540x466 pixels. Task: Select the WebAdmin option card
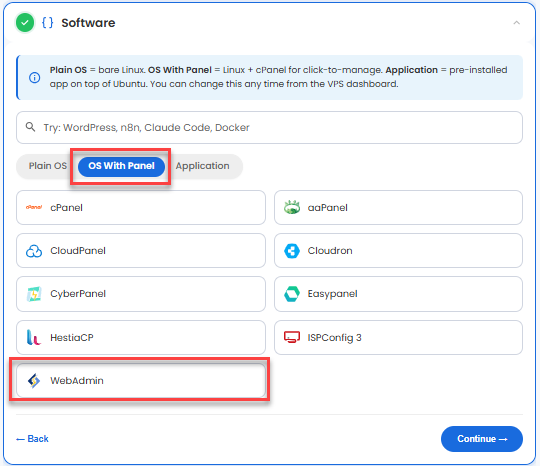pos(141,381)
